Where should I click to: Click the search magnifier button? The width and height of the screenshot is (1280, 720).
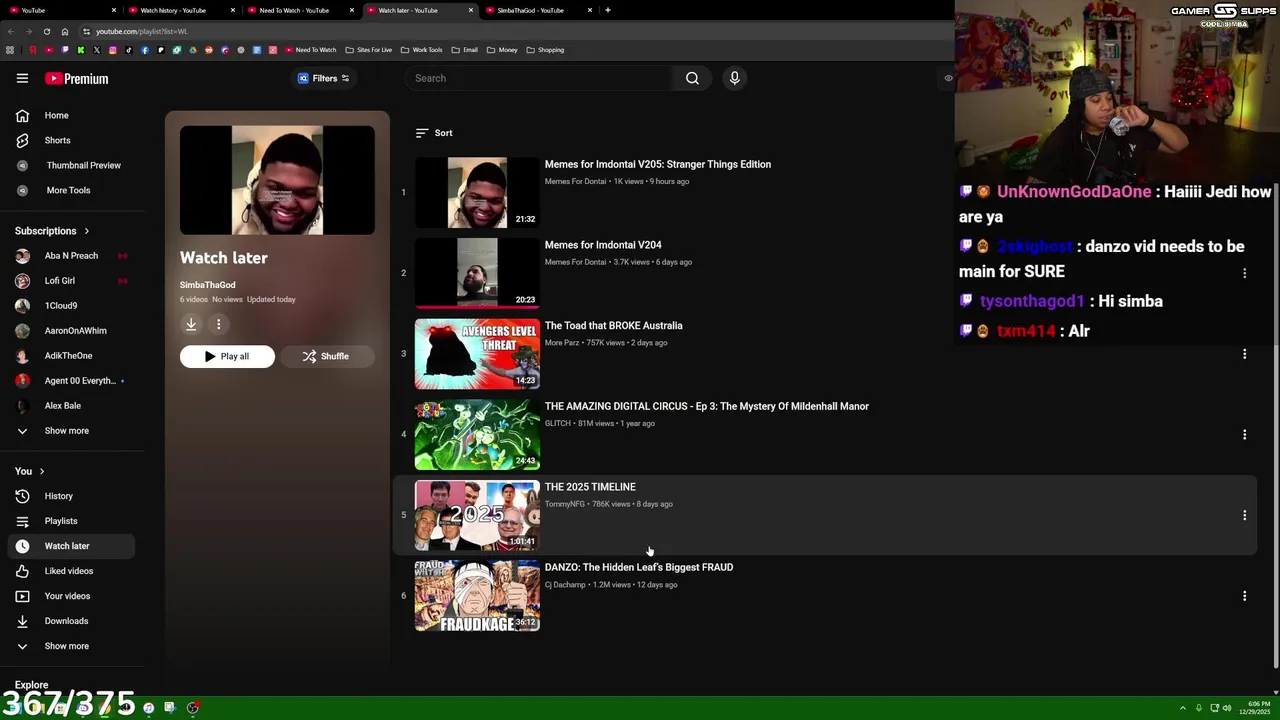tap(692, 78)
